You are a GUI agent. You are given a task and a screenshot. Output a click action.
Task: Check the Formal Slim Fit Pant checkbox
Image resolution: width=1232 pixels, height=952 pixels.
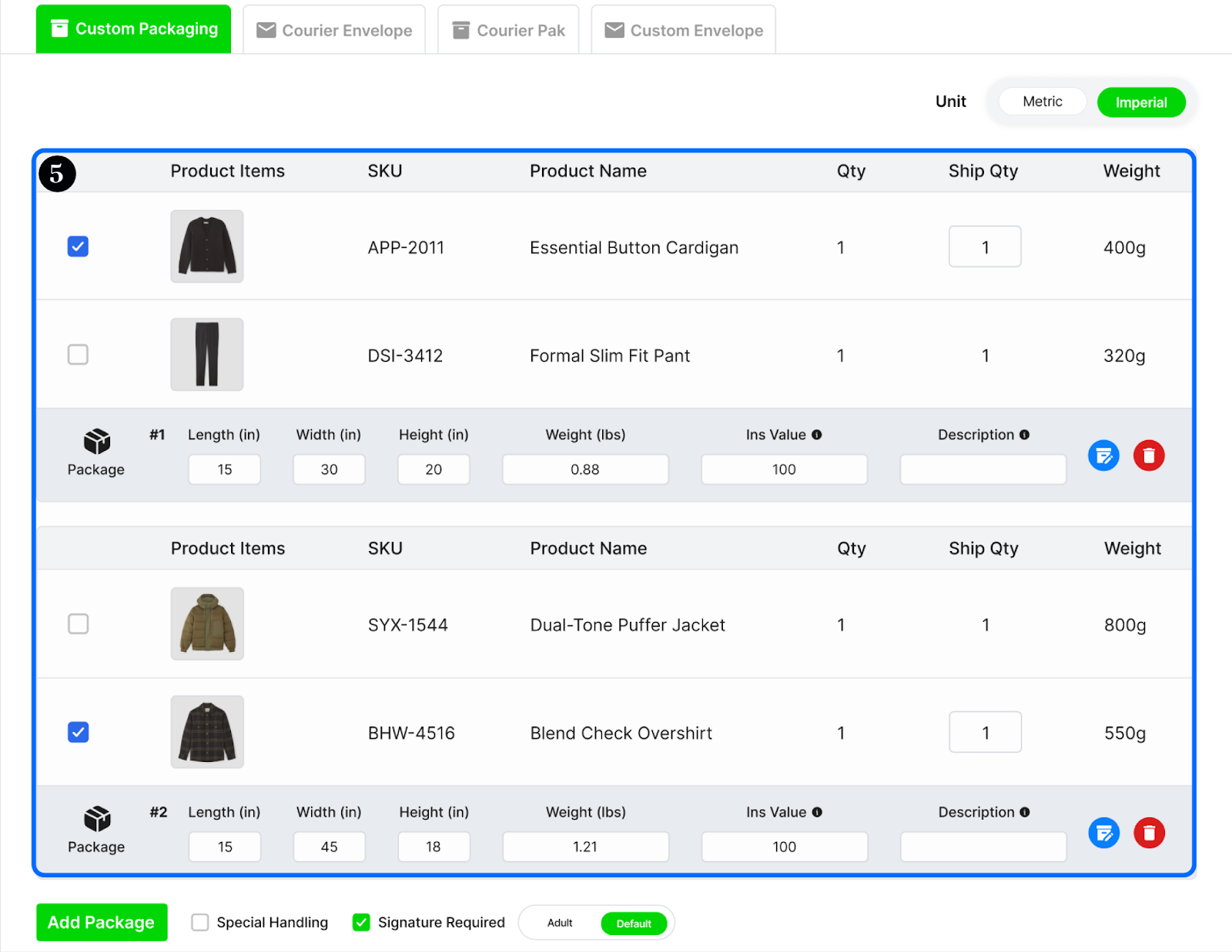78,355
